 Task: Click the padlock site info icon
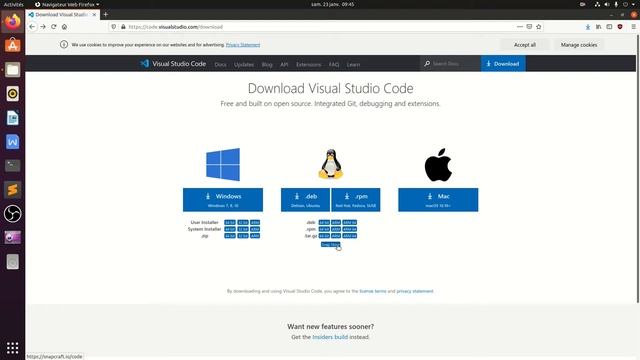pos(123,27)
